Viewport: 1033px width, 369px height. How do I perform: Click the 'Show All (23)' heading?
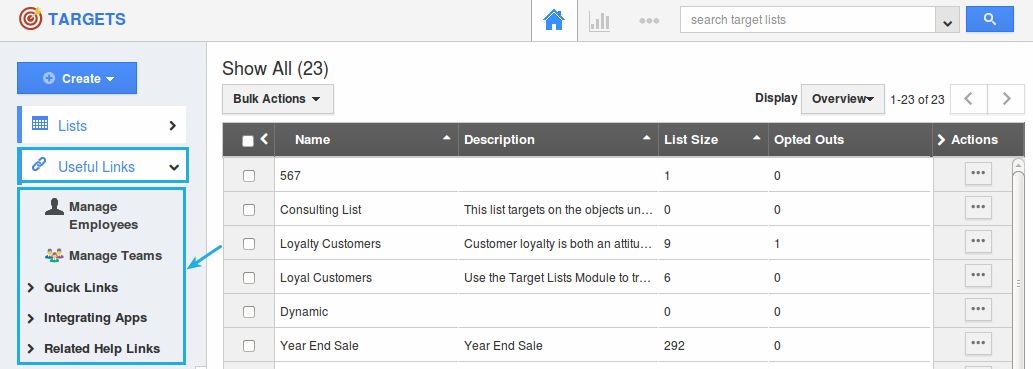(x=275, y=69)
